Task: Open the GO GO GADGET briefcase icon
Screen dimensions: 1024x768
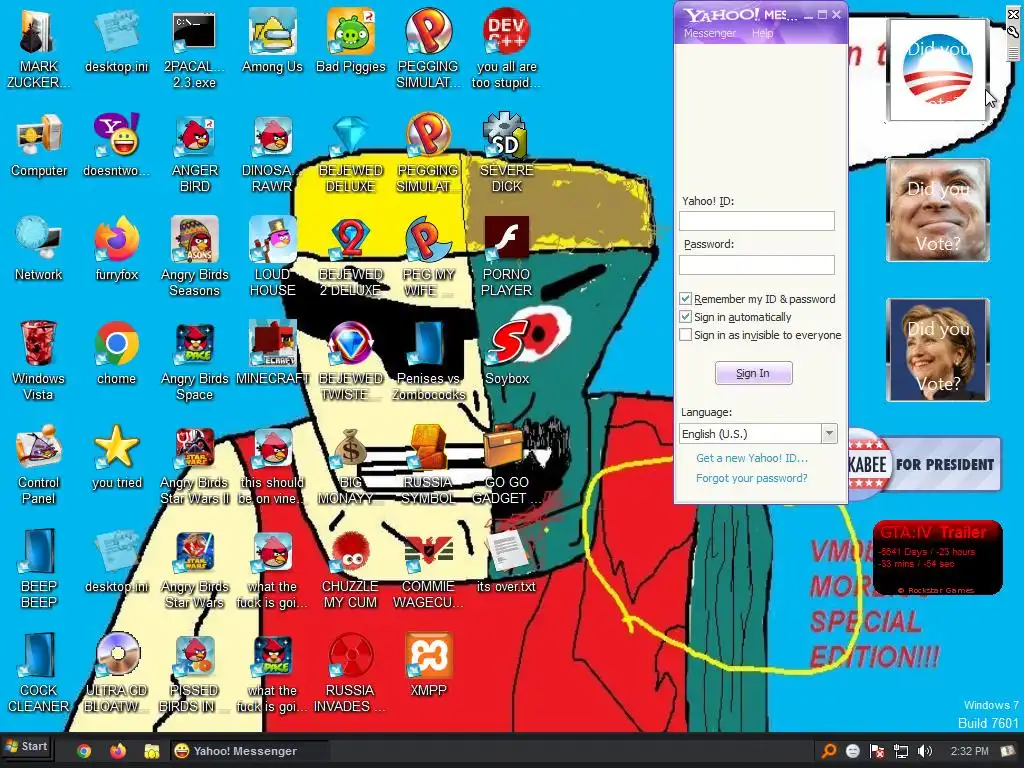Action: pos(507,464)
